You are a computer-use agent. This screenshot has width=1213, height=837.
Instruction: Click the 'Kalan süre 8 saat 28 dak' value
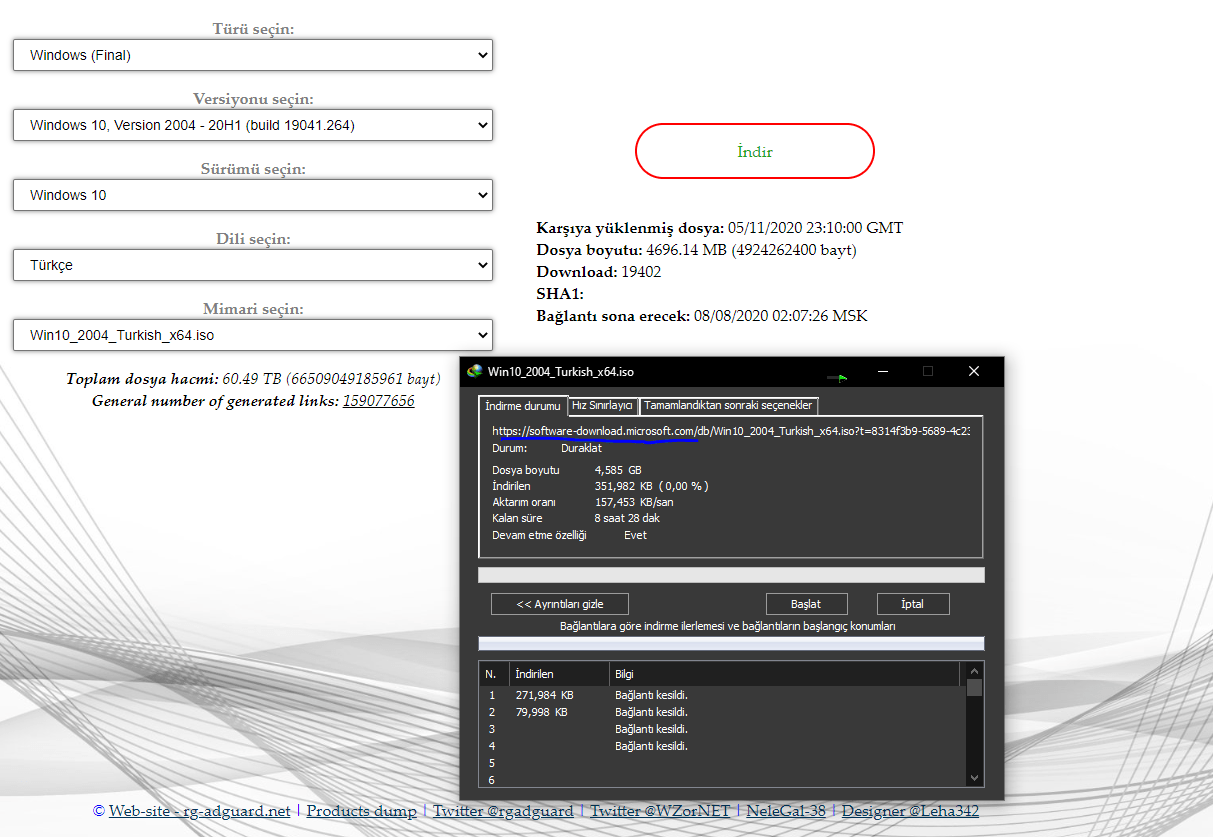(627, 518)
